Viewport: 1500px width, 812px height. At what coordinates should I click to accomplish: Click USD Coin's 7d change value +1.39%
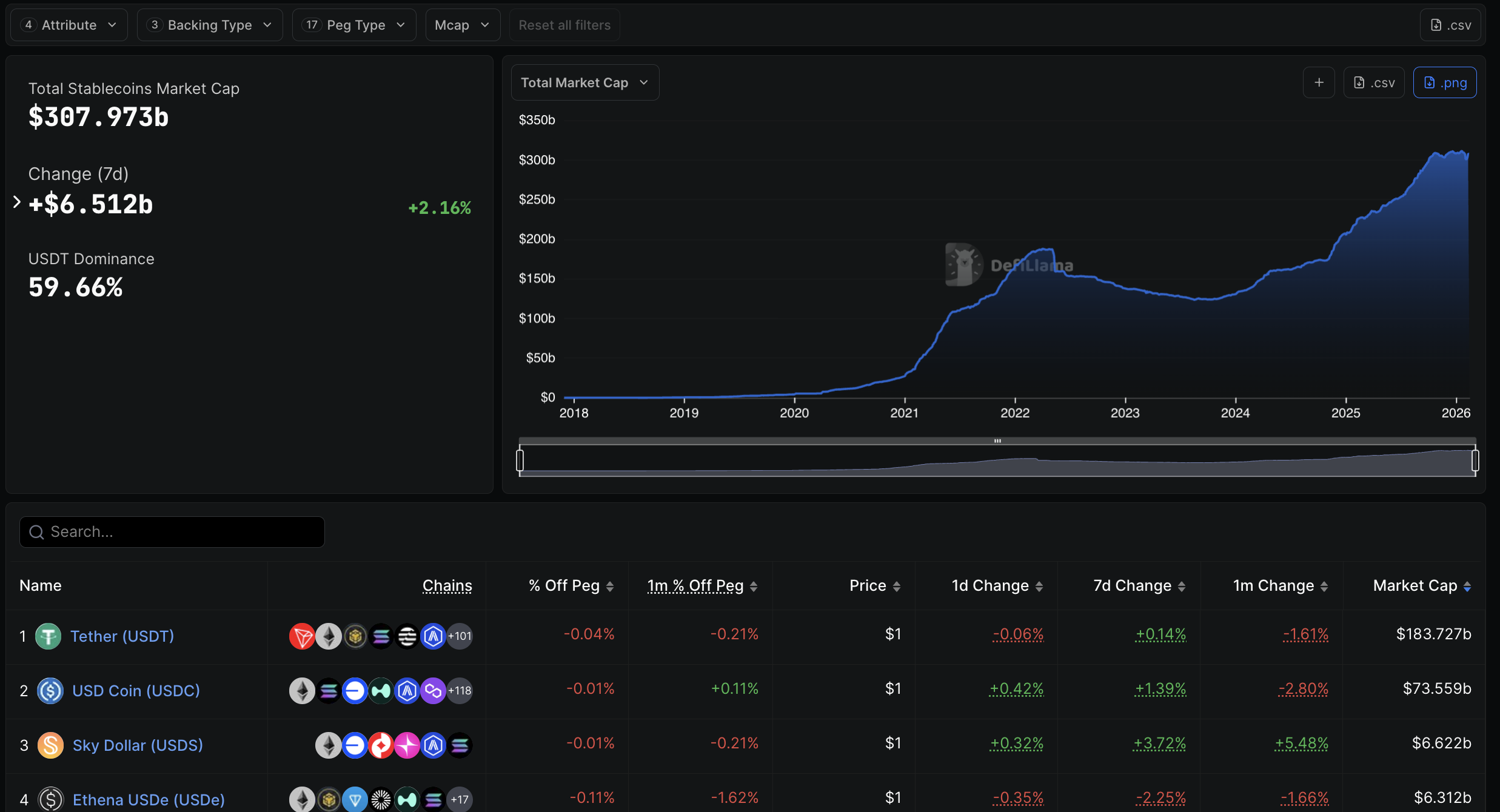click(x=1160, y=689)
